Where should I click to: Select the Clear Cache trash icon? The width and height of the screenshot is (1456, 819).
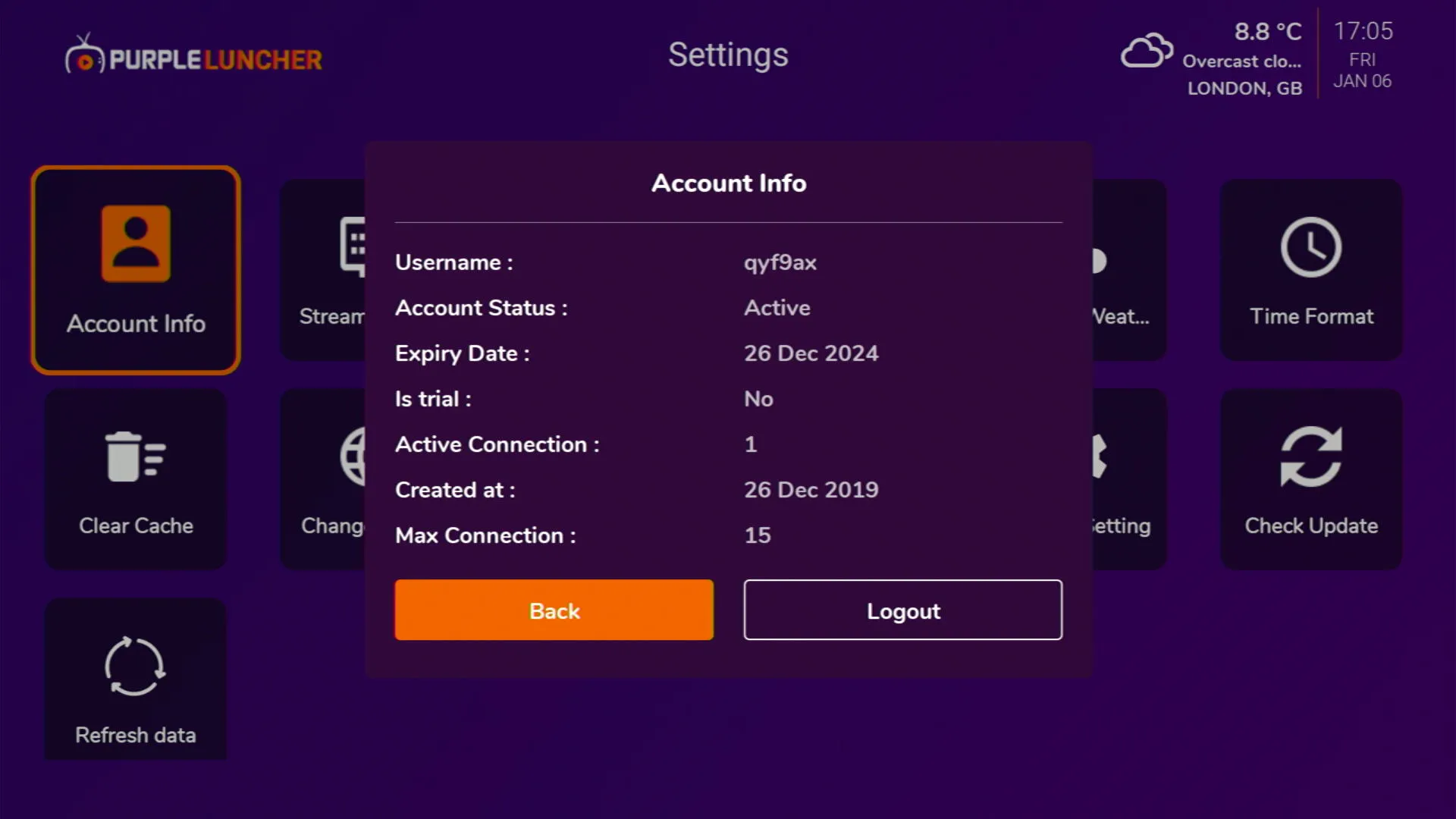click(136, 457)
